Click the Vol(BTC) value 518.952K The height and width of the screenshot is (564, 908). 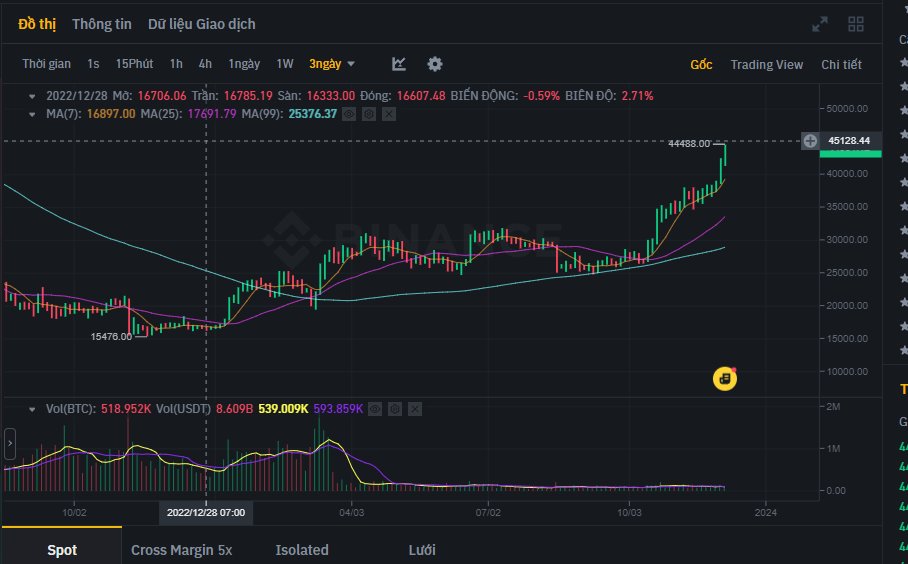point(126,409)
